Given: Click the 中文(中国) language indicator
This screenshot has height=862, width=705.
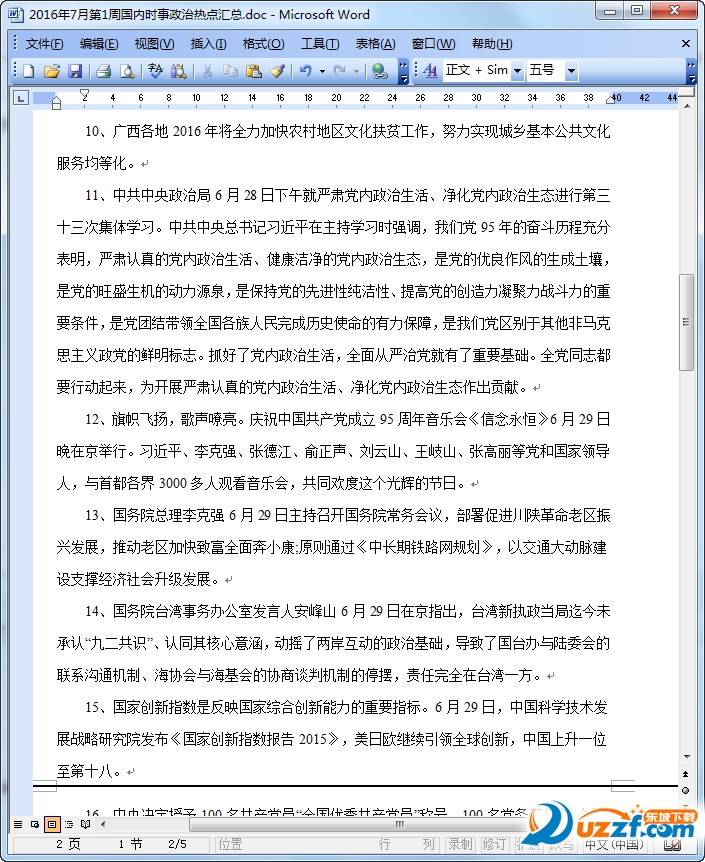Looking at the screenshot, I should tap(613, 844).
